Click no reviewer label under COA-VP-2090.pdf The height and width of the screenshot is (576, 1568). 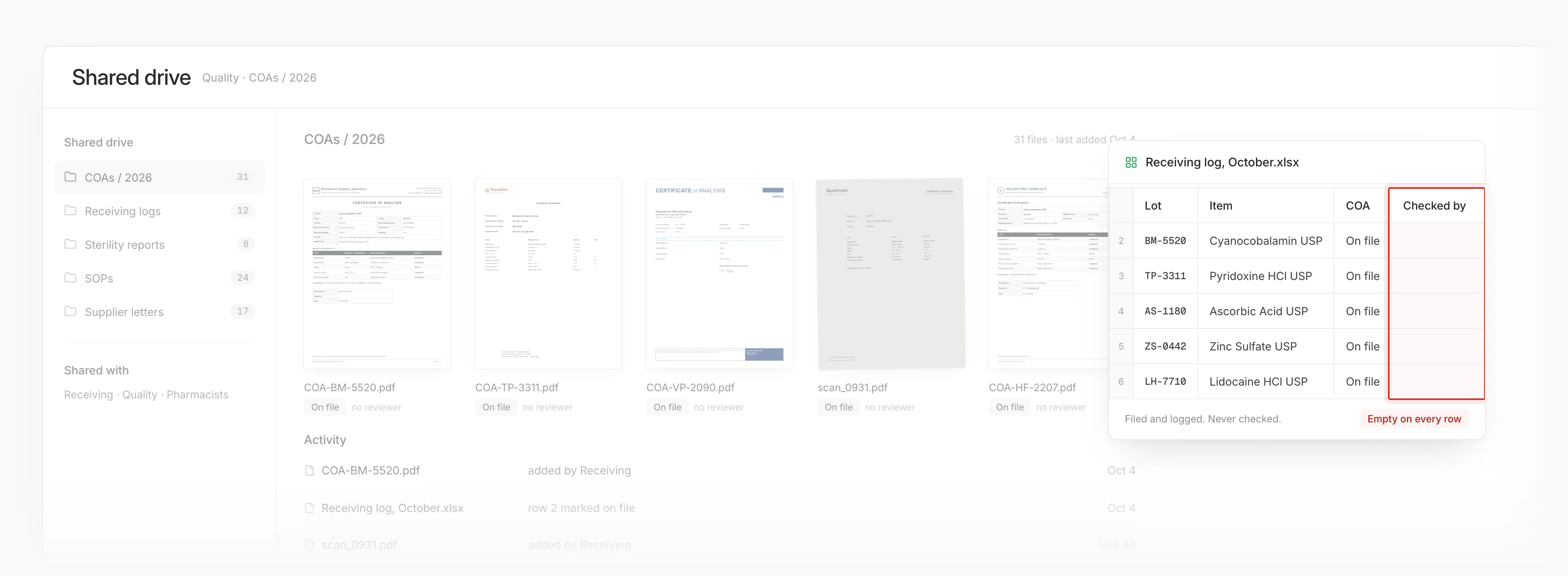coord(718,407)
